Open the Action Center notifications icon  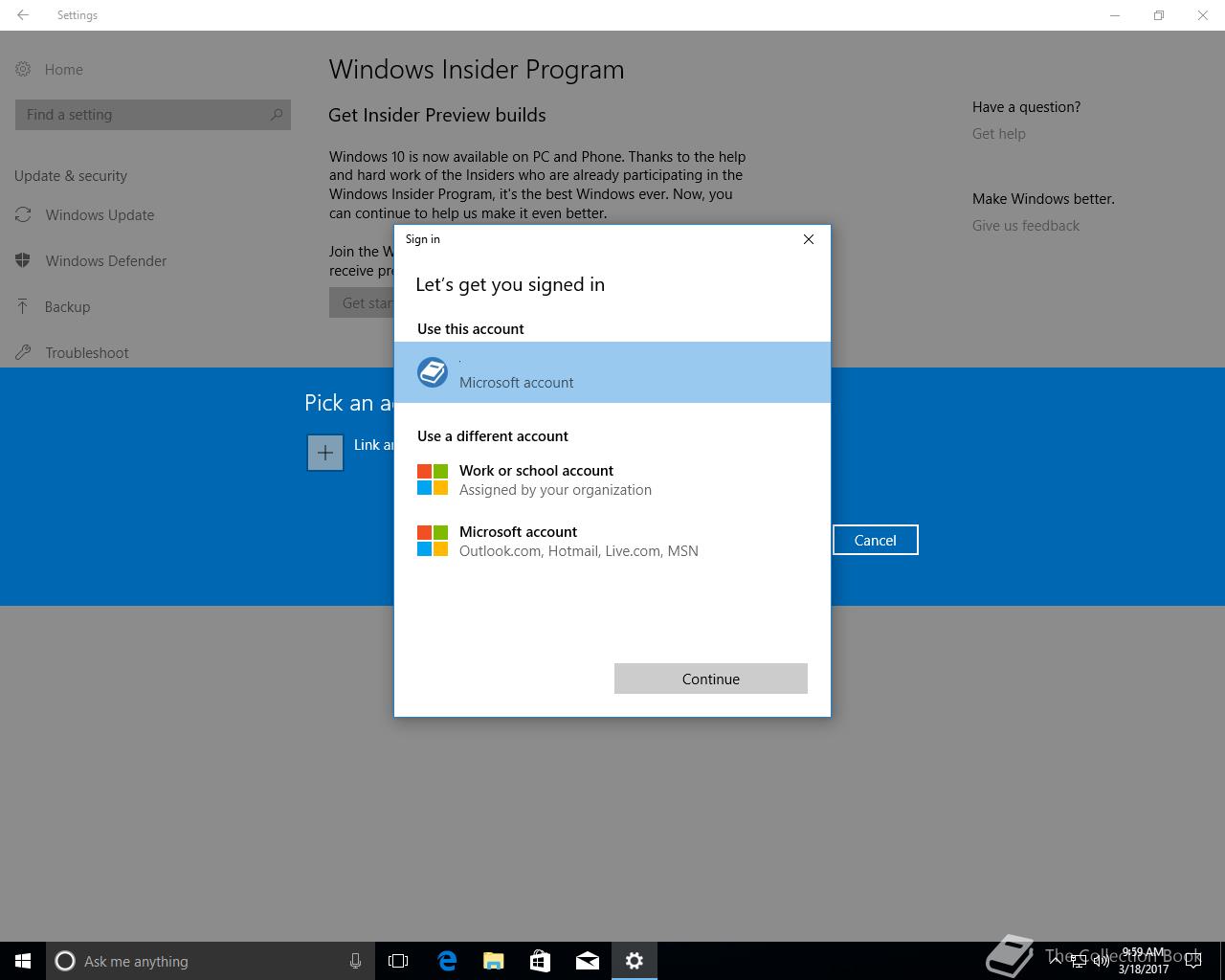(1193, 961)
